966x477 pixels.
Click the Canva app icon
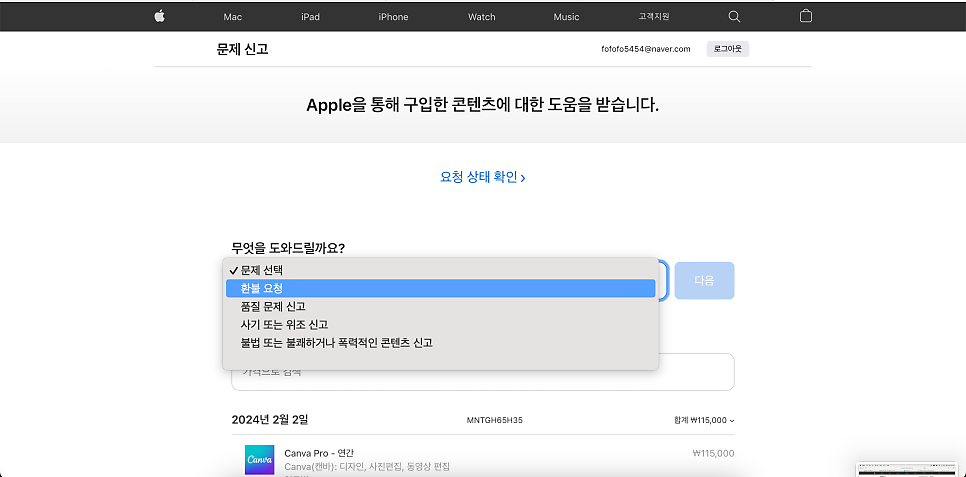click(x=259, y=460)
